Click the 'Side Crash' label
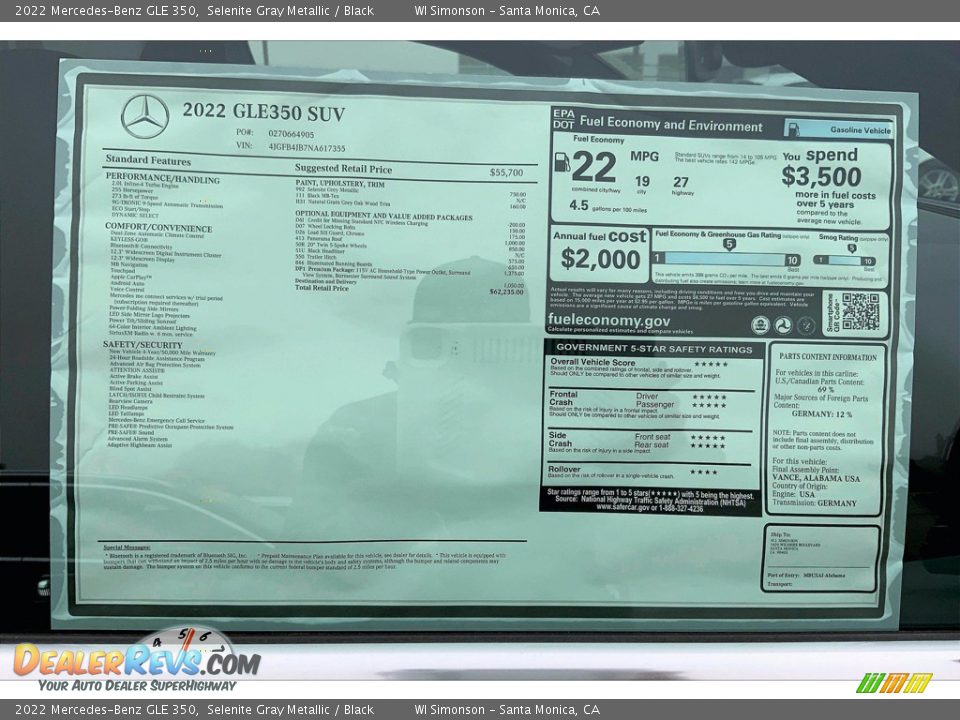The width and height of the screenshot is (960, 720). point(560,439)
